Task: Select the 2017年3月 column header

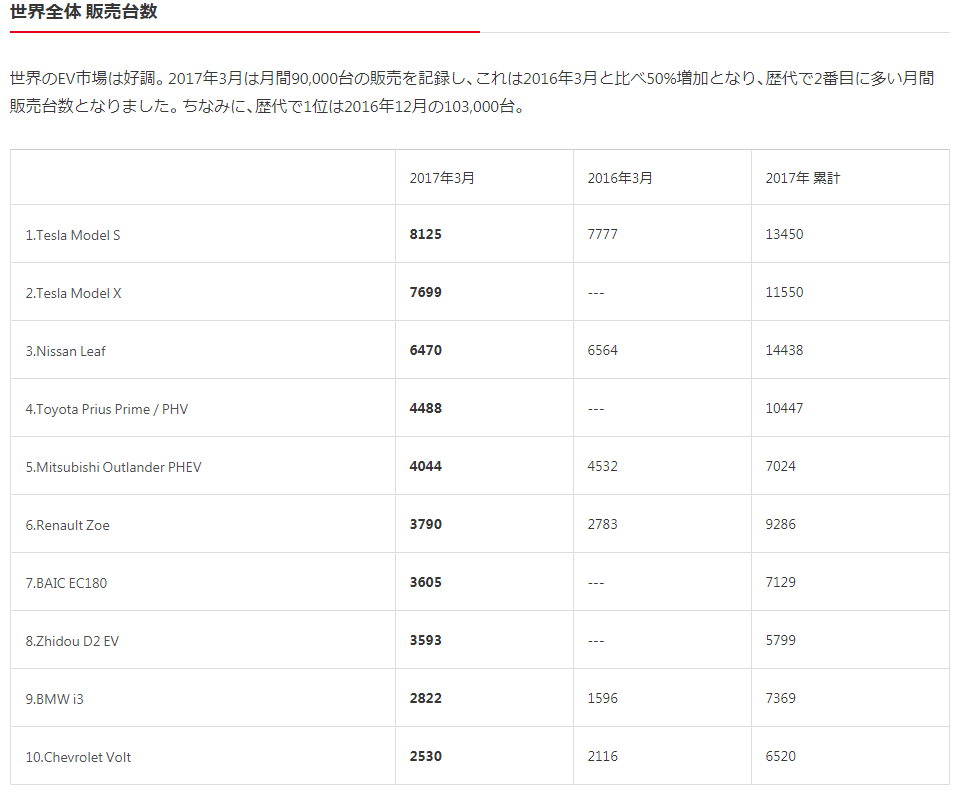Action: coord(442,178)
